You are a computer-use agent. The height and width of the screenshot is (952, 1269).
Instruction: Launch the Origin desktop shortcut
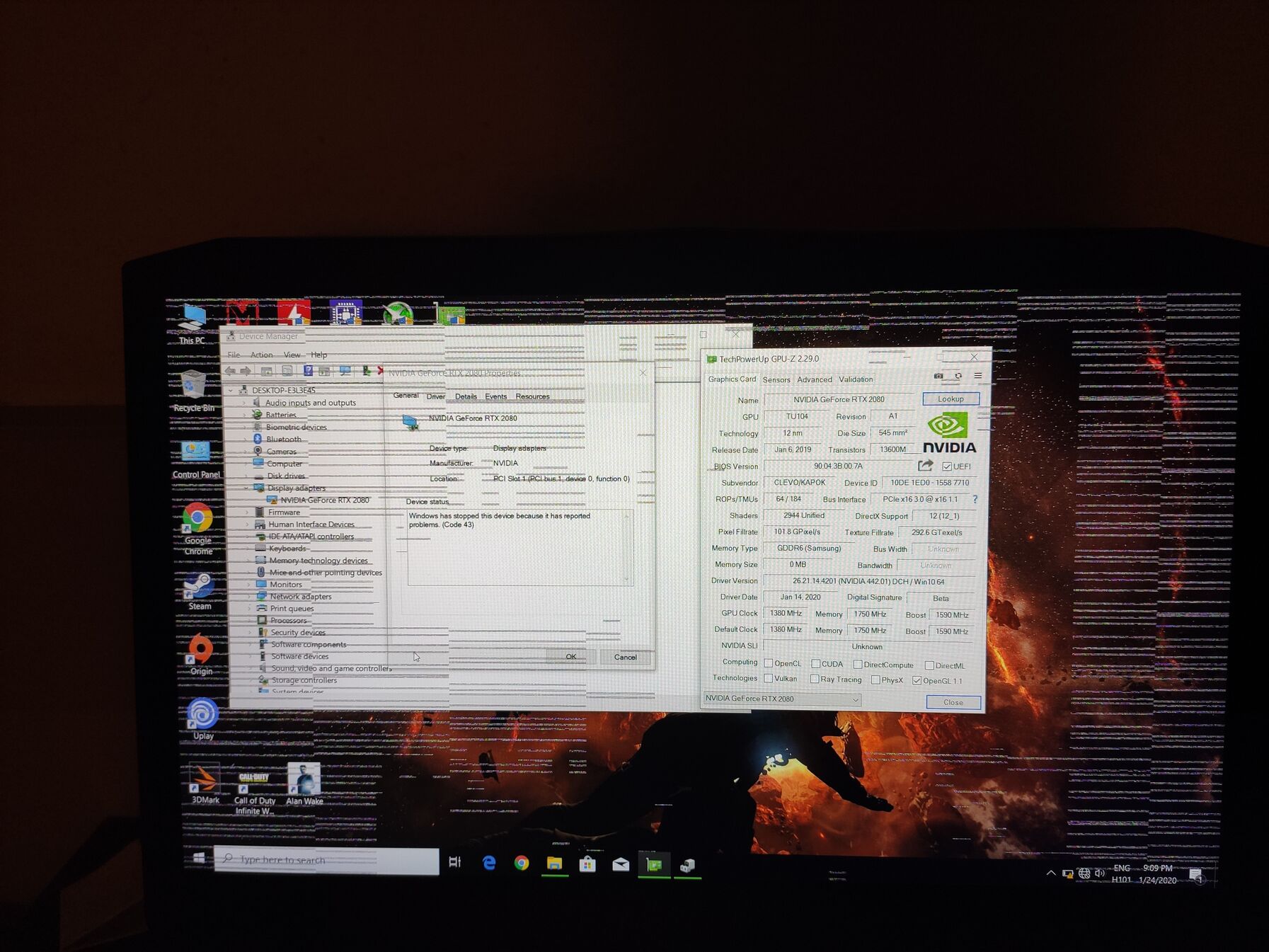(x=201, y=654)
